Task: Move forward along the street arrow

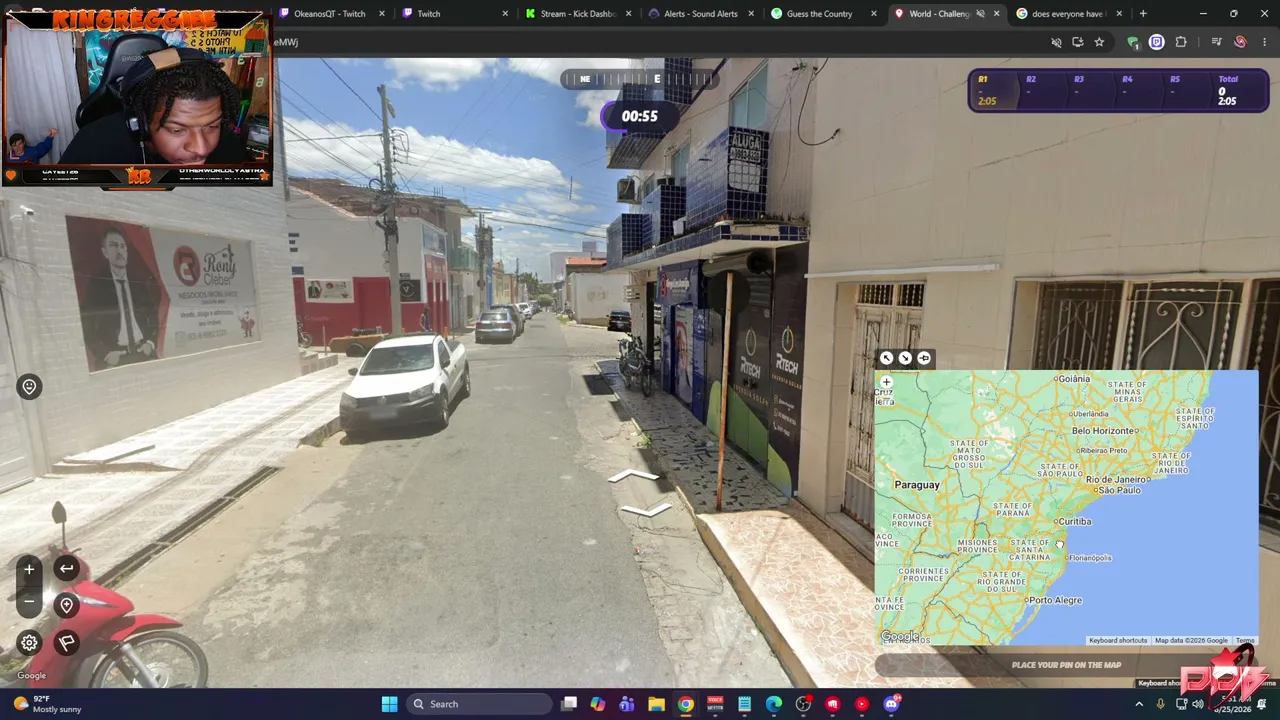Action: pos(633,477)
